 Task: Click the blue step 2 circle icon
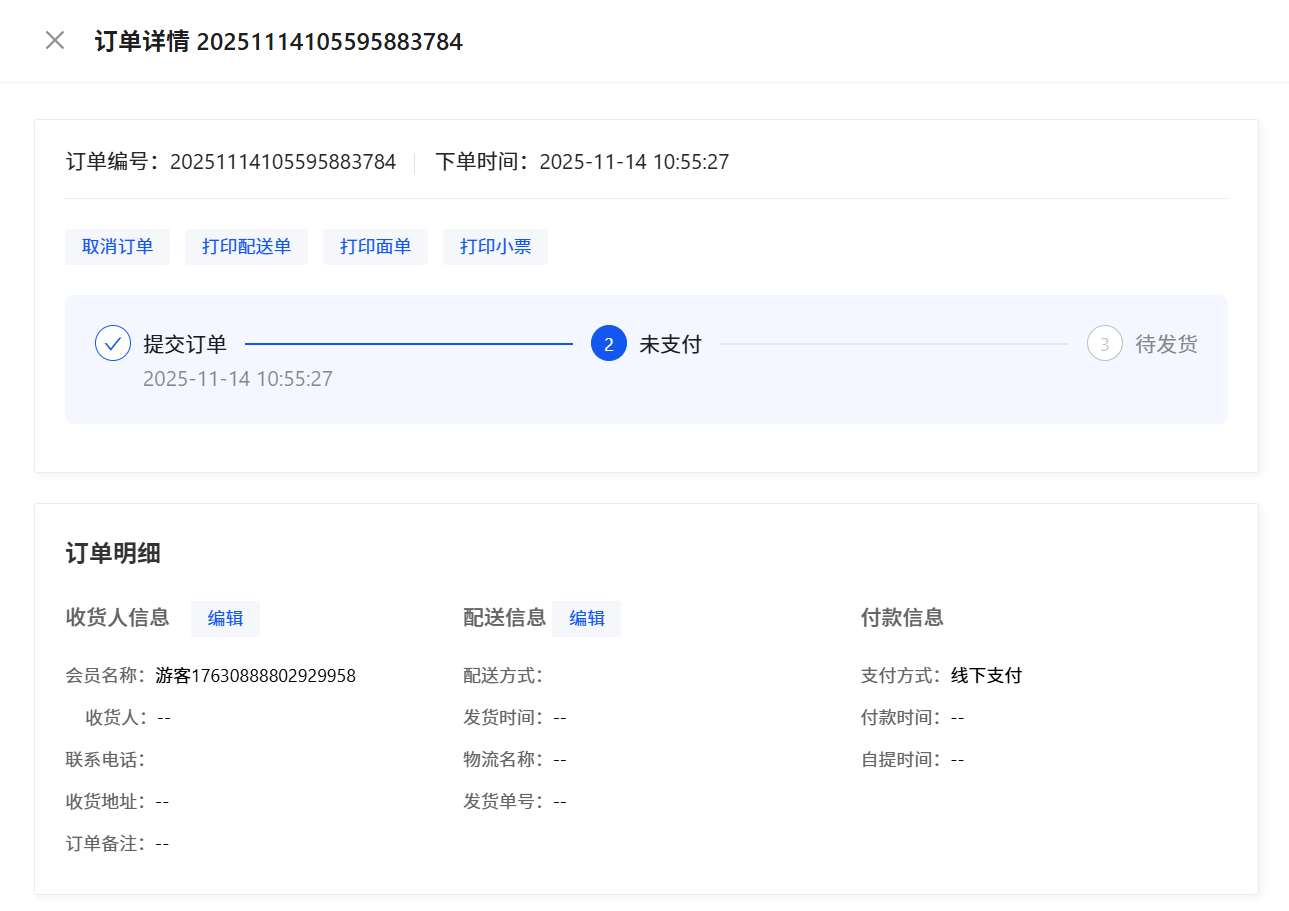pyautogui.click(x=608, y=344)
